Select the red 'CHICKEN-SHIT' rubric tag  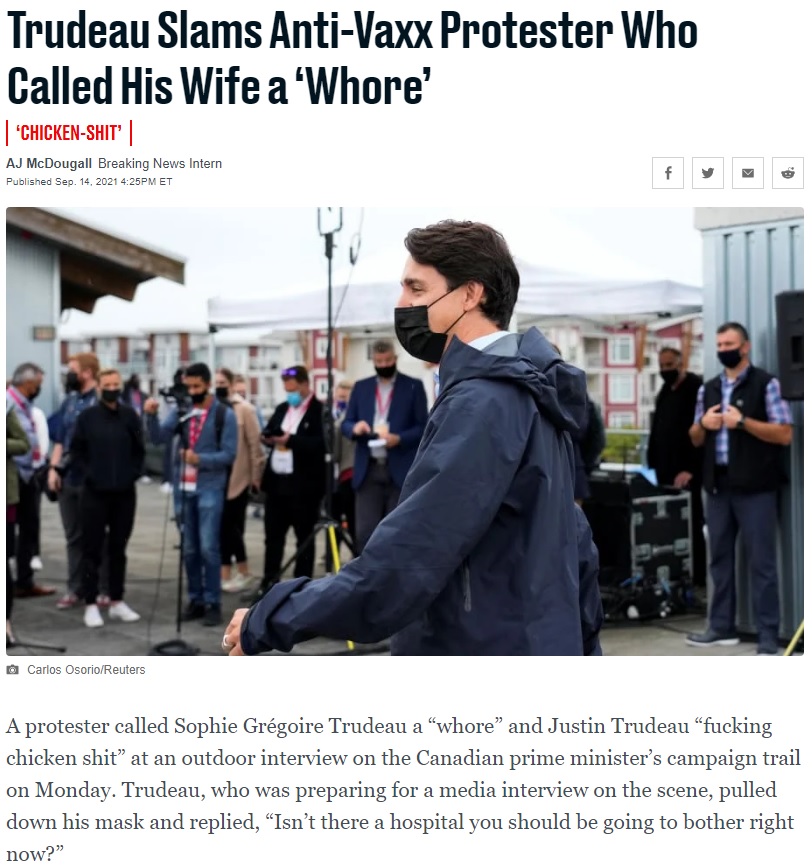pos(69,133)
